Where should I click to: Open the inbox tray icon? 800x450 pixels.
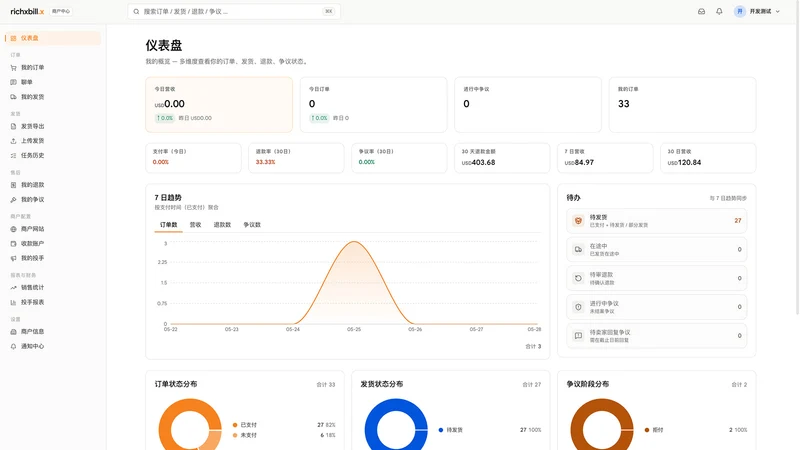click(x=702, y=11)
